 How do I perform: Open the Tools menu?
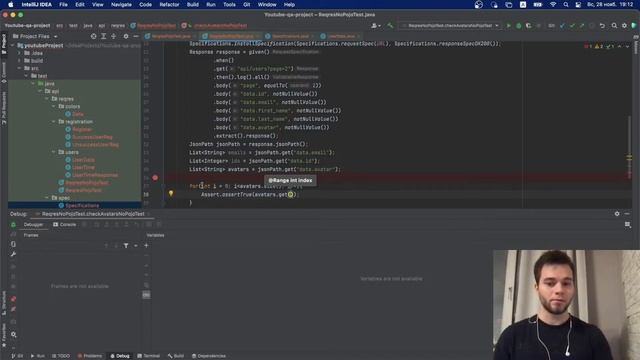click(229, 4)
